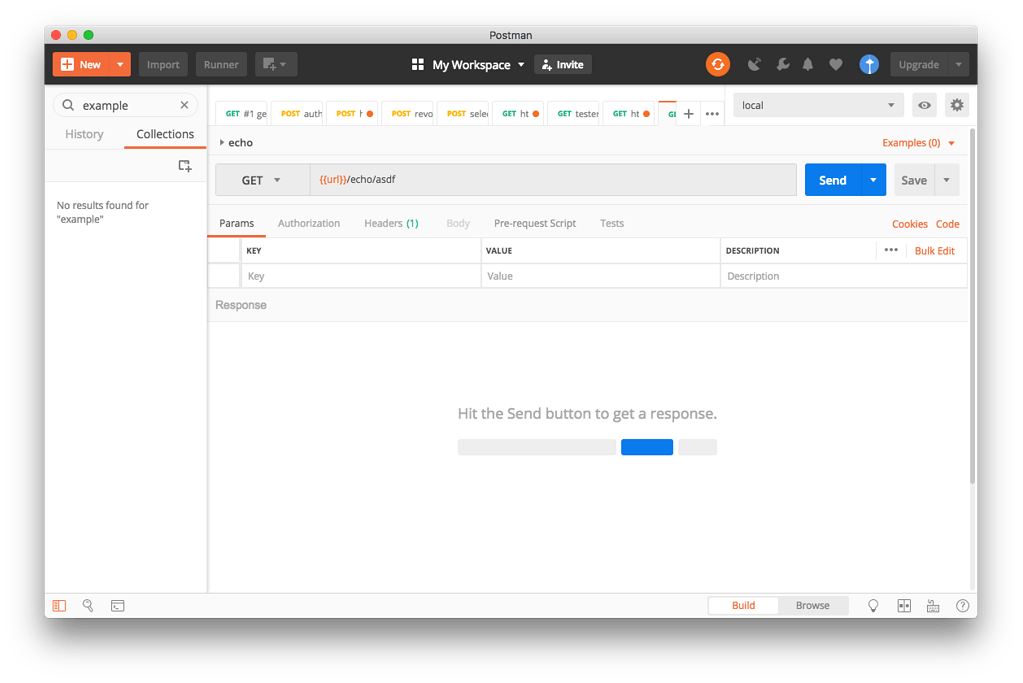
Task: Clear the sidebar search with the X
Action: [x=185, y=105]
